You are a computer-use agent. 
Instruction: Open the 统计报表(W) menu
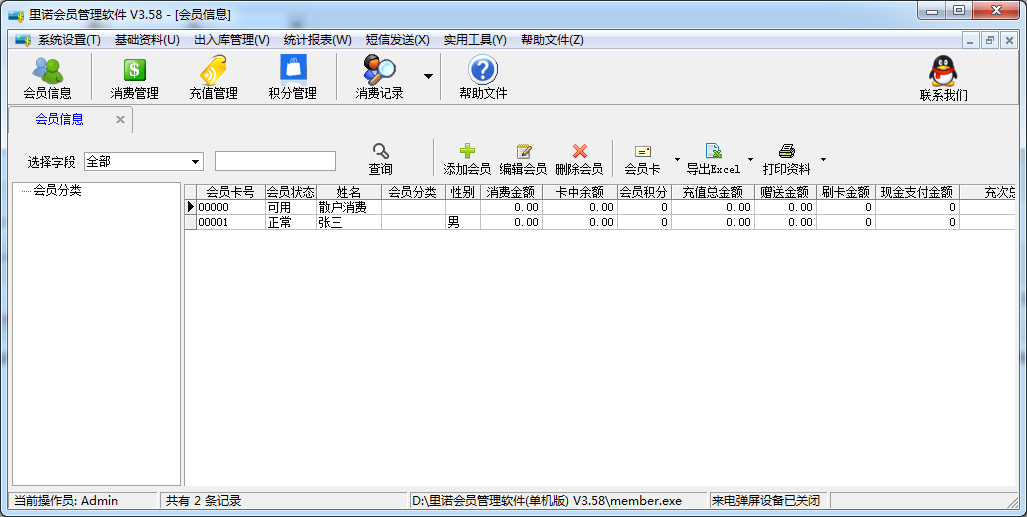(x=317, y=40)
